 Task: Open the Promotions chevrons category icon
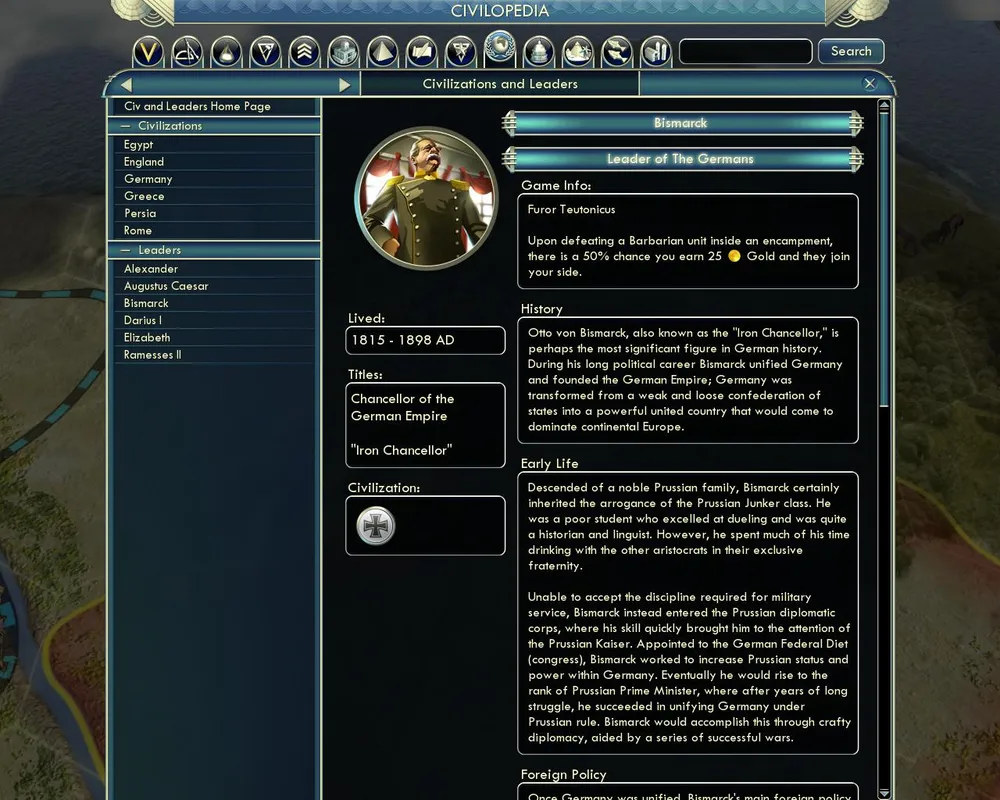pos(304,52)
